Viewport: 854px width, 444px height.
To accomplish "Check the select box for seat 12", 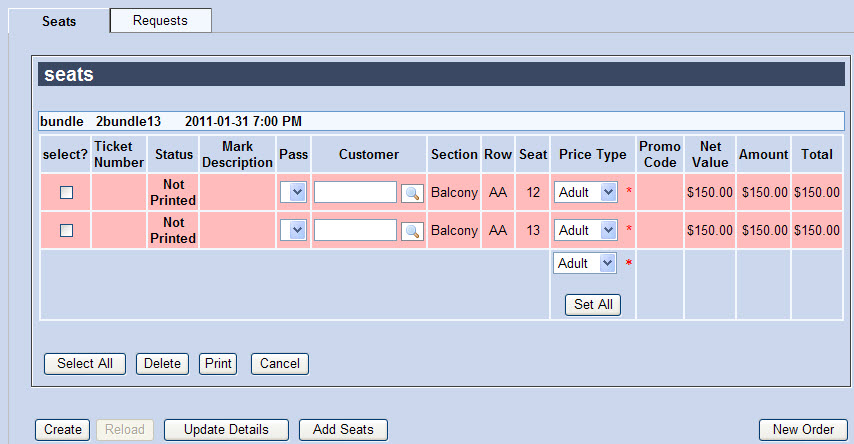I will pos(66,192).
